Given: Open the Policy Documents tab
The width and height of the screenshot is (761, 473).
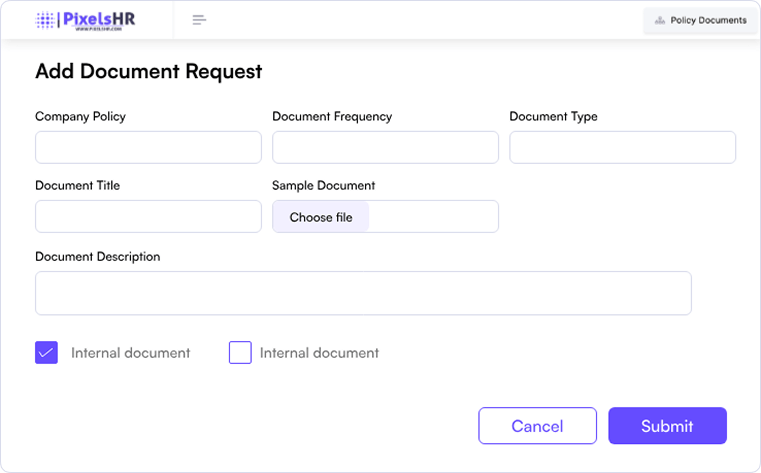Looking at the screenshot, I should (707, 20).
